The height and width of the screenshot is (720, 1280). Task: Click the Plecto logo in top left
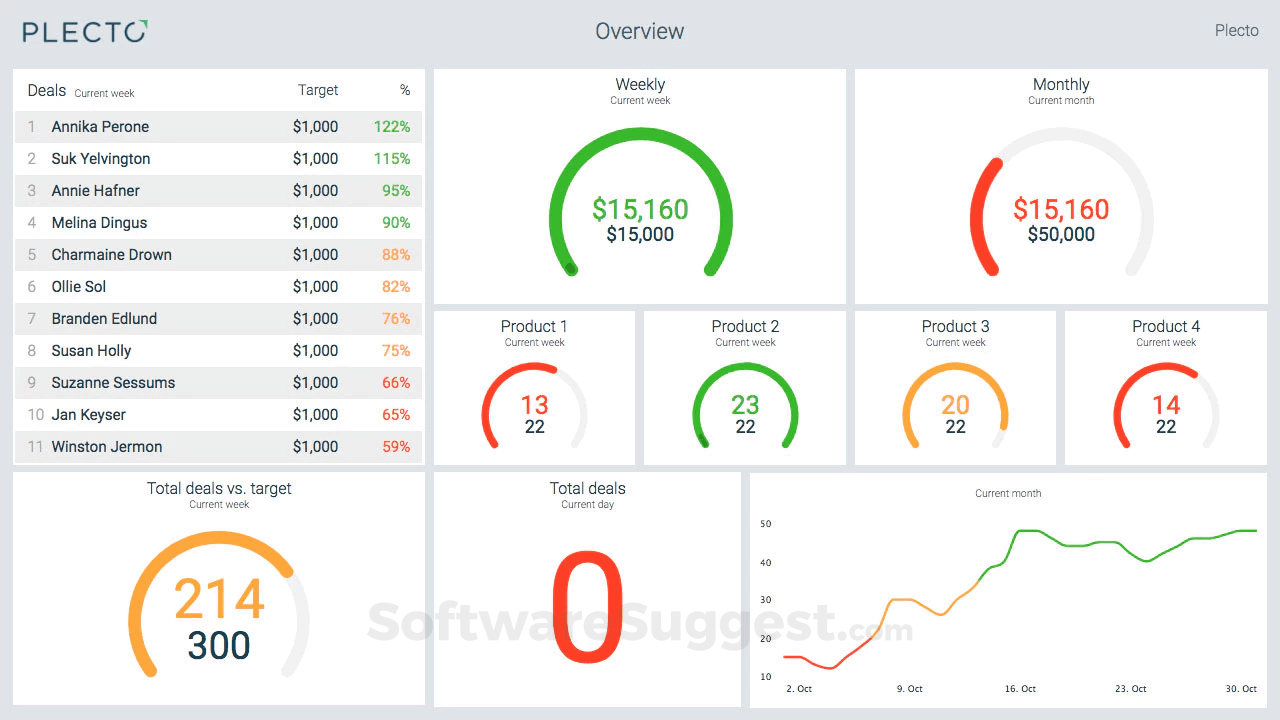(x=84, y=31)
